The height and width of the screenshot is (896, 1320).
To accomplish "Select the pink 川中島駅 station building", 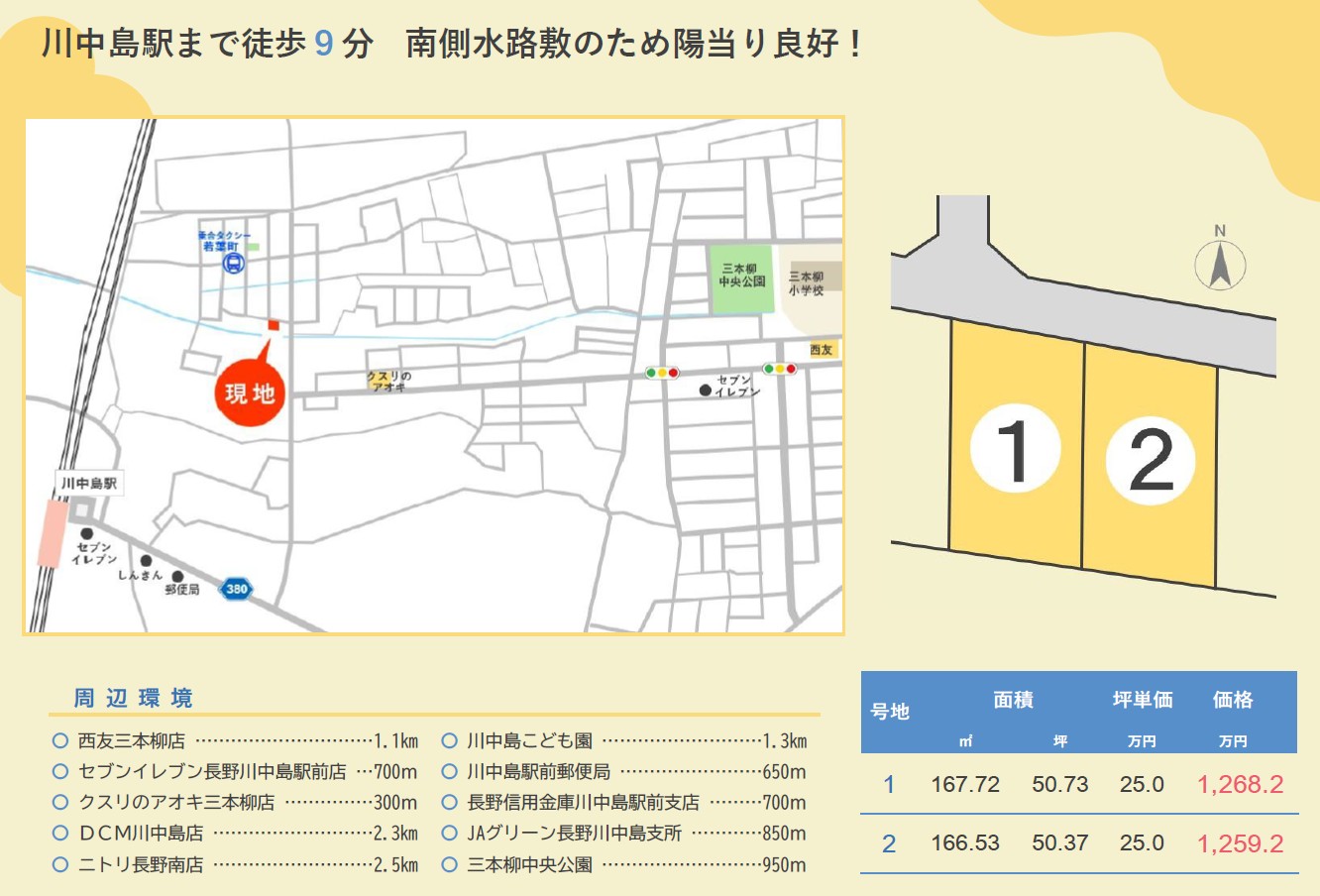I will (x=51, y=533).
